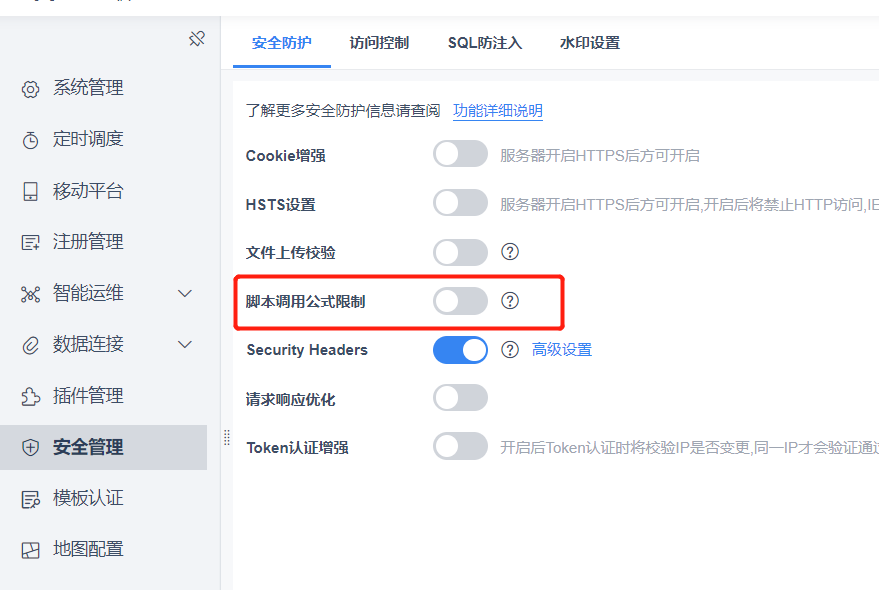Viewport: 879px width, 590px height.
Task: Click the 插件管理 puzzle icon
Action: pyautogui.click(x=30, y=397)
